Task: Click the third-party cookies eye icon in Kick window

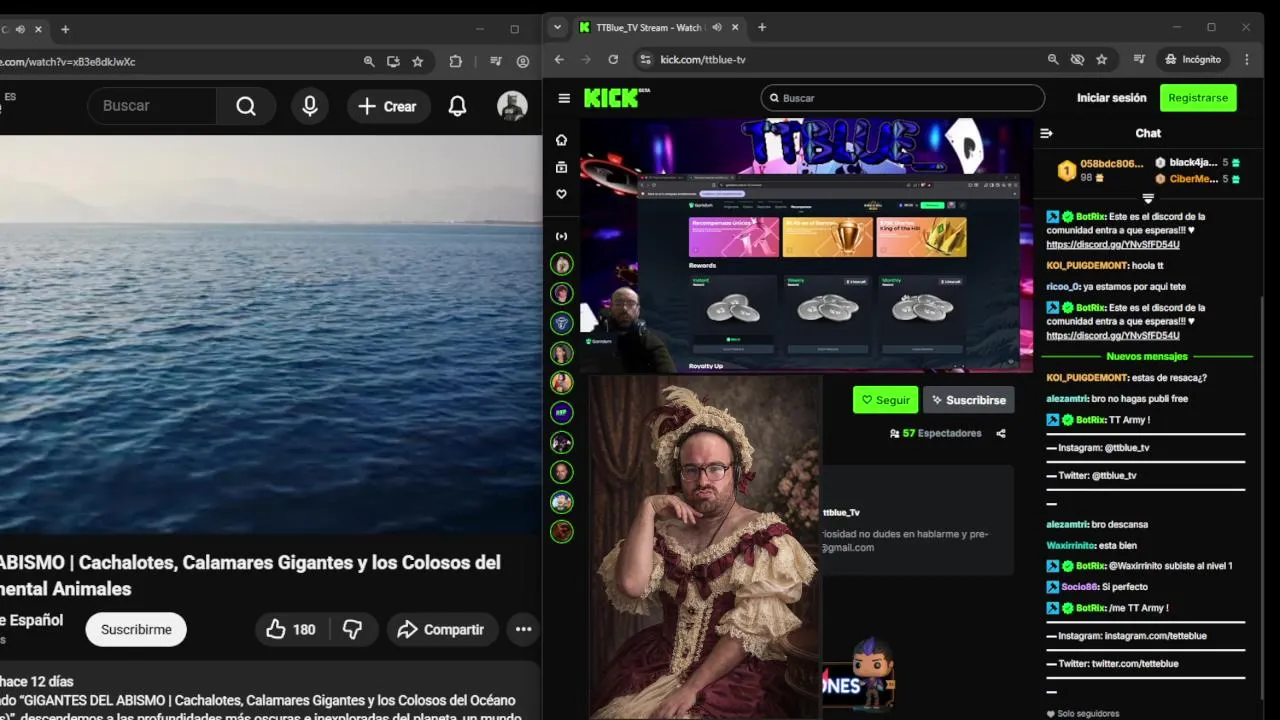Action: tap(1077, 59)
